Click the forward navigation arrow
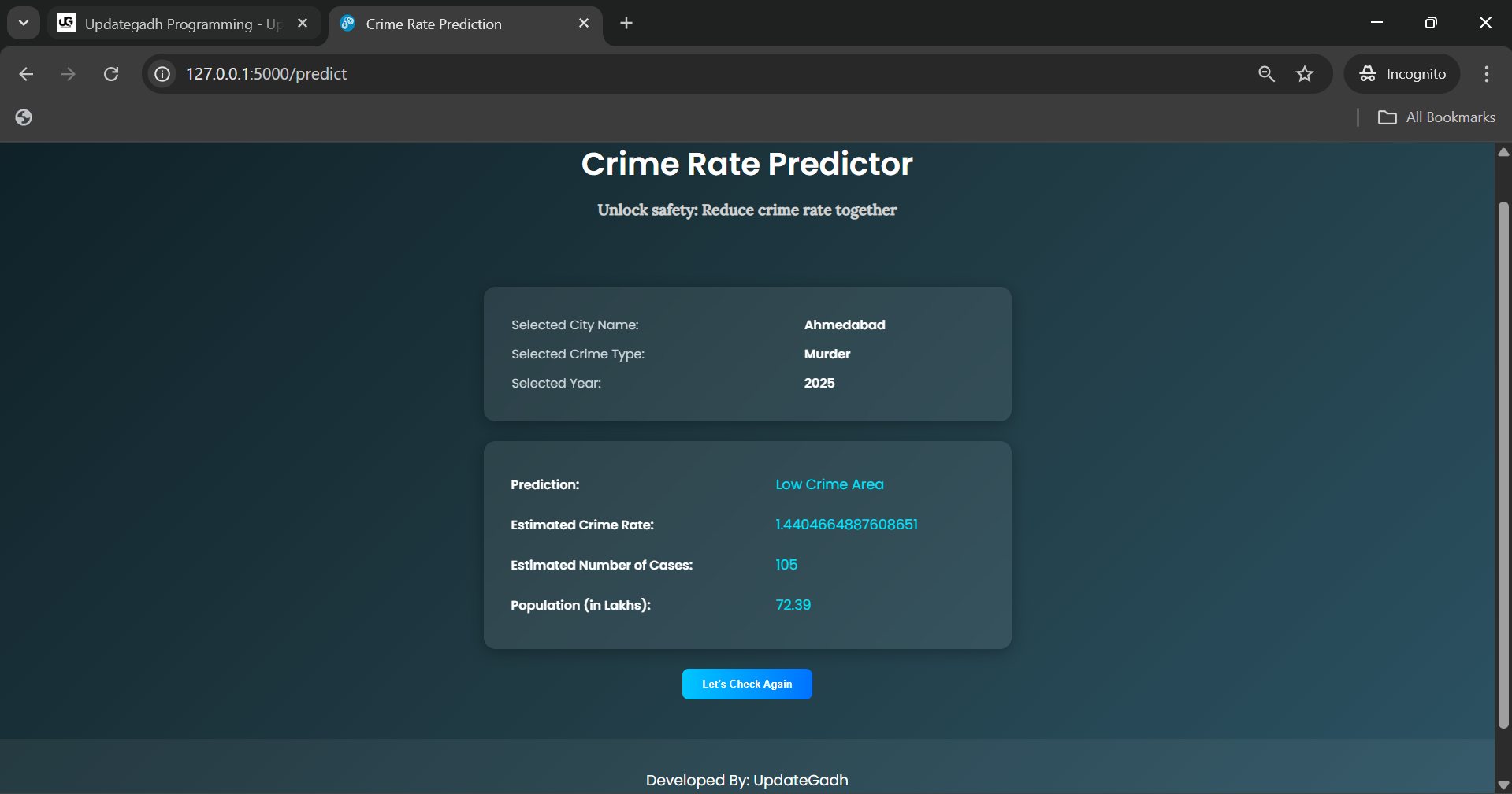This screenshot has height=794, width=1512. (x=69, y=74)
